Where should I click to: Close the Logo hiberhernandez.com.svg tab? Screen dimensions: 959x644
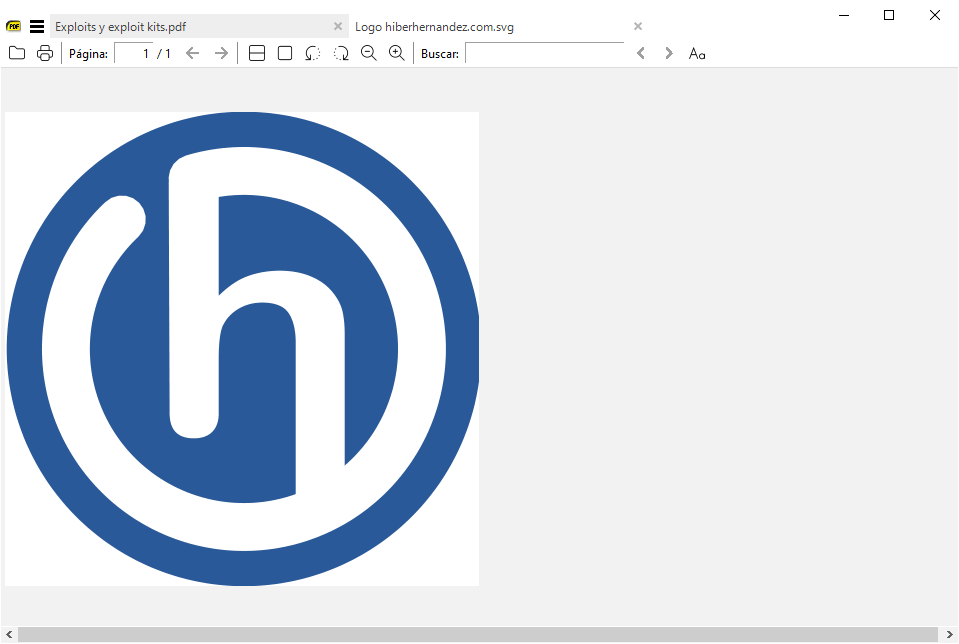click(638, 26)
